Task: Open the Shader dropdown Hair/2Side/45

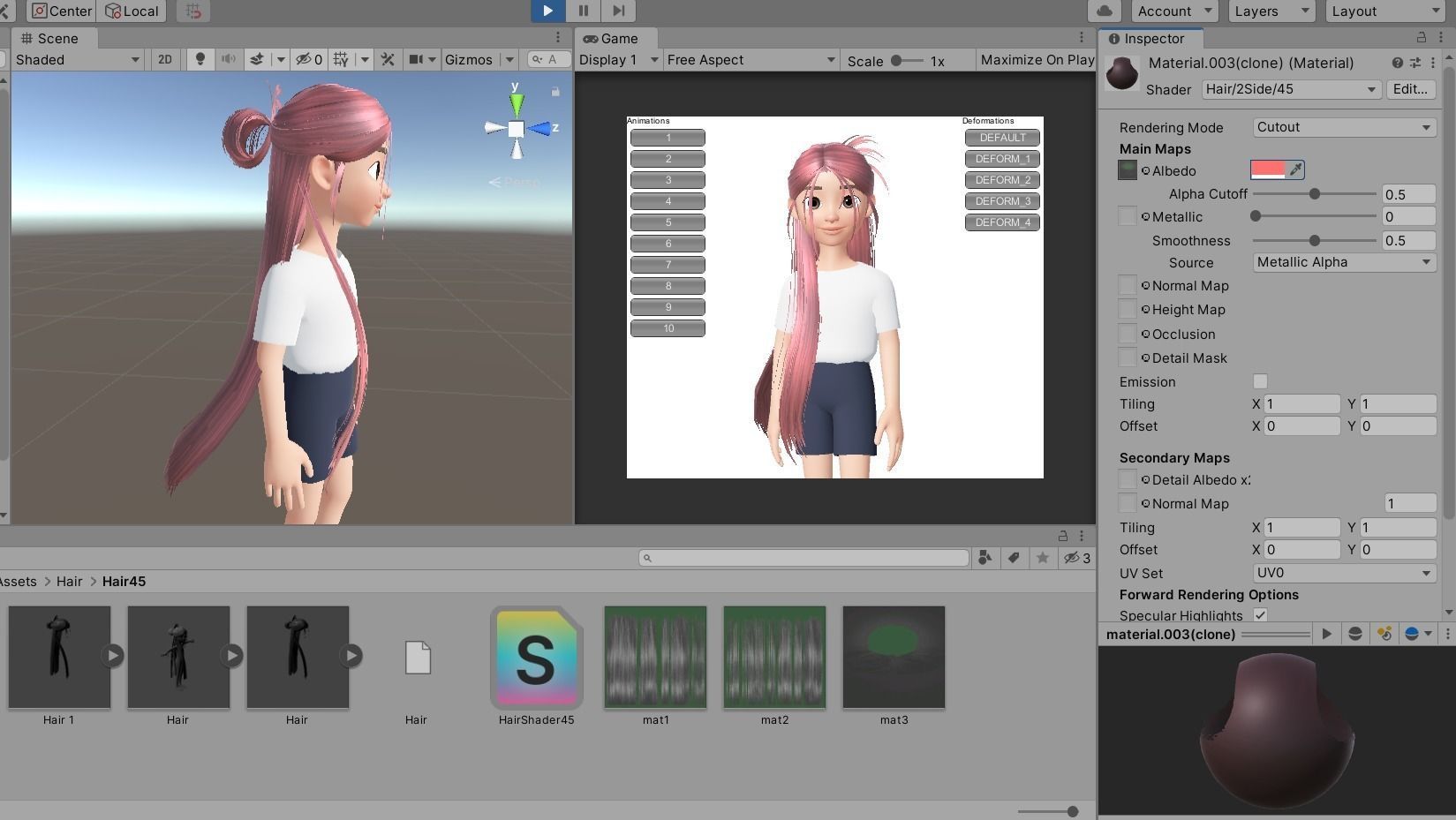Action: click(x=1290, y=89)
